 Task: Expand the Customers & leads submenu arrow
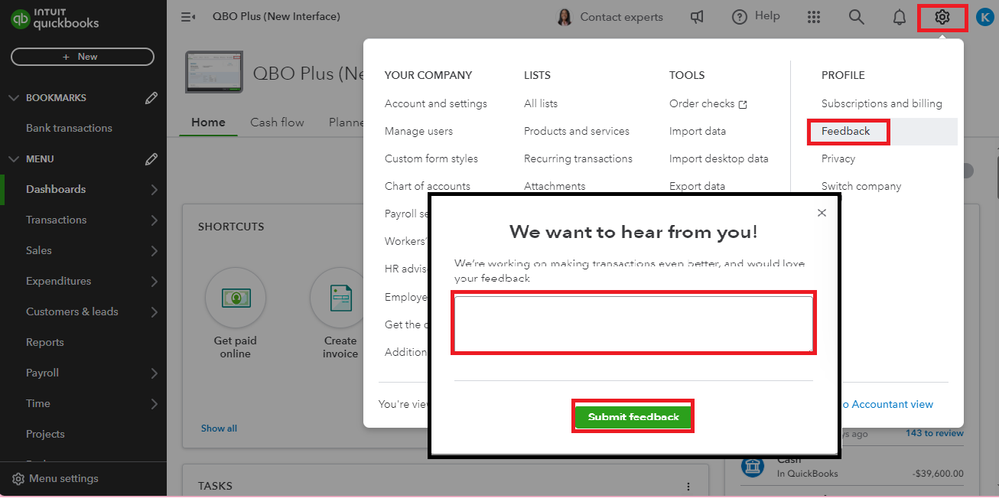154,312
